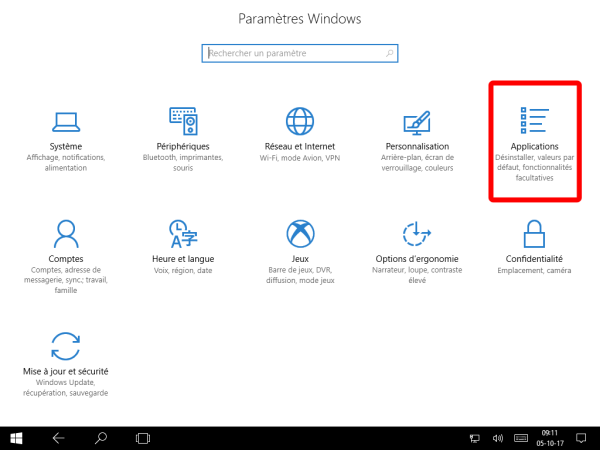The width and height of the screenshot is (600, 450).
Task: Open taskbar search magnifier
Action: pyautogui.click(x=101, y=438)
